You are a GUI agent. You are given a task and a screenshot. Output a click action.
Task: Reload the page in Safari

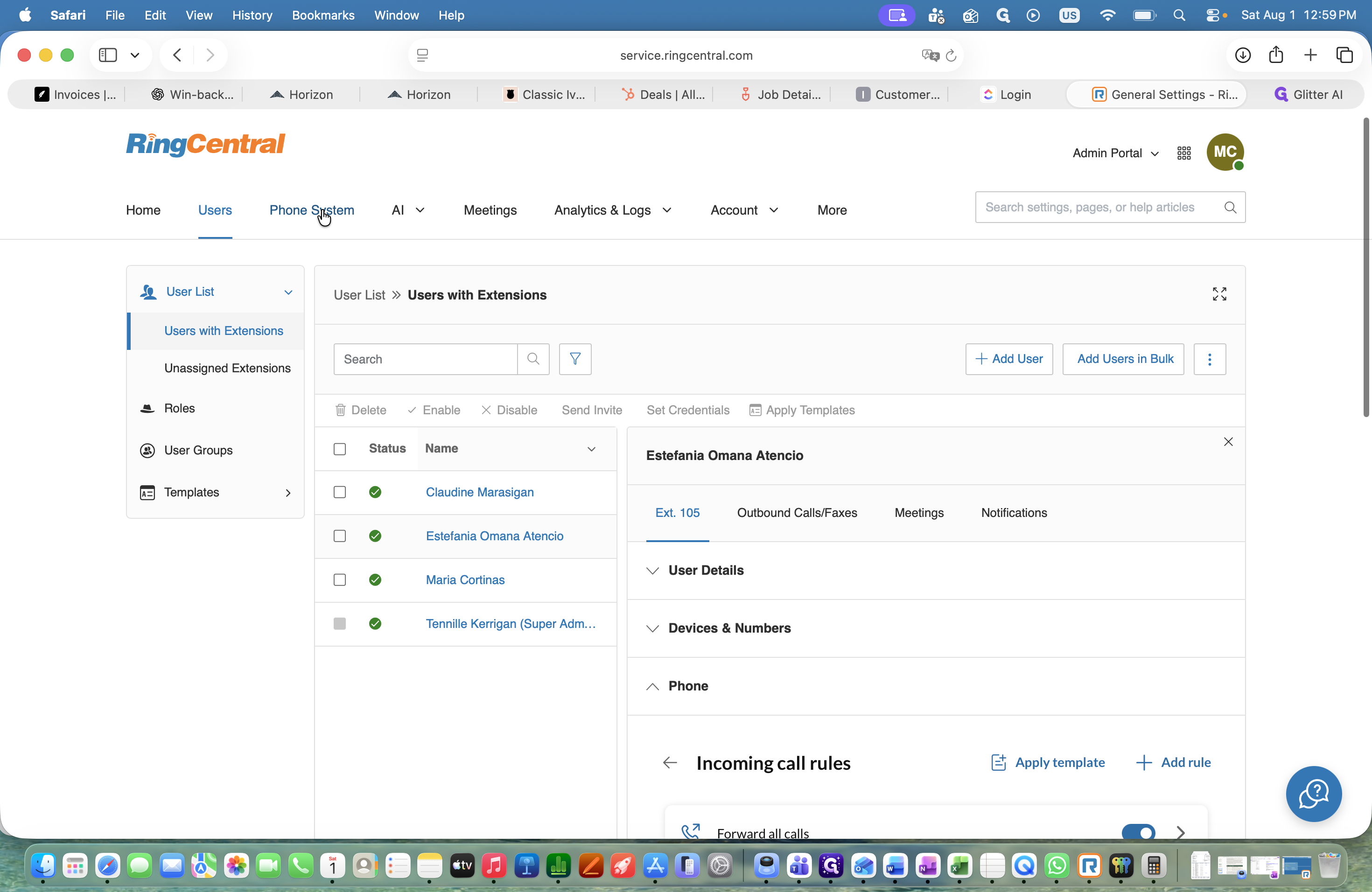[951, 56]
